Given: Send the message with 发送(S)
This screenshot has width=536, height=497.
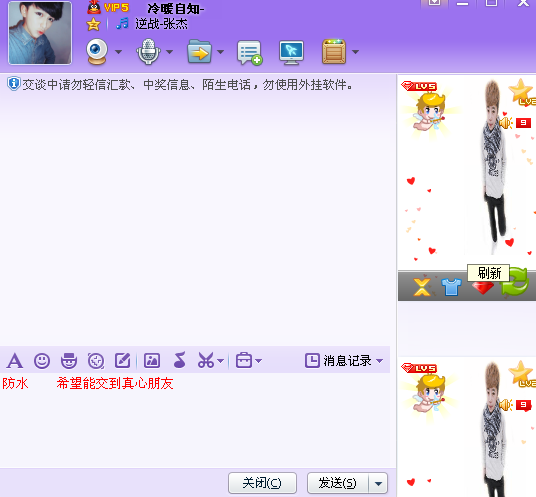Looking at the screenshot, I should pyautogui.click(x=338, y=483).
